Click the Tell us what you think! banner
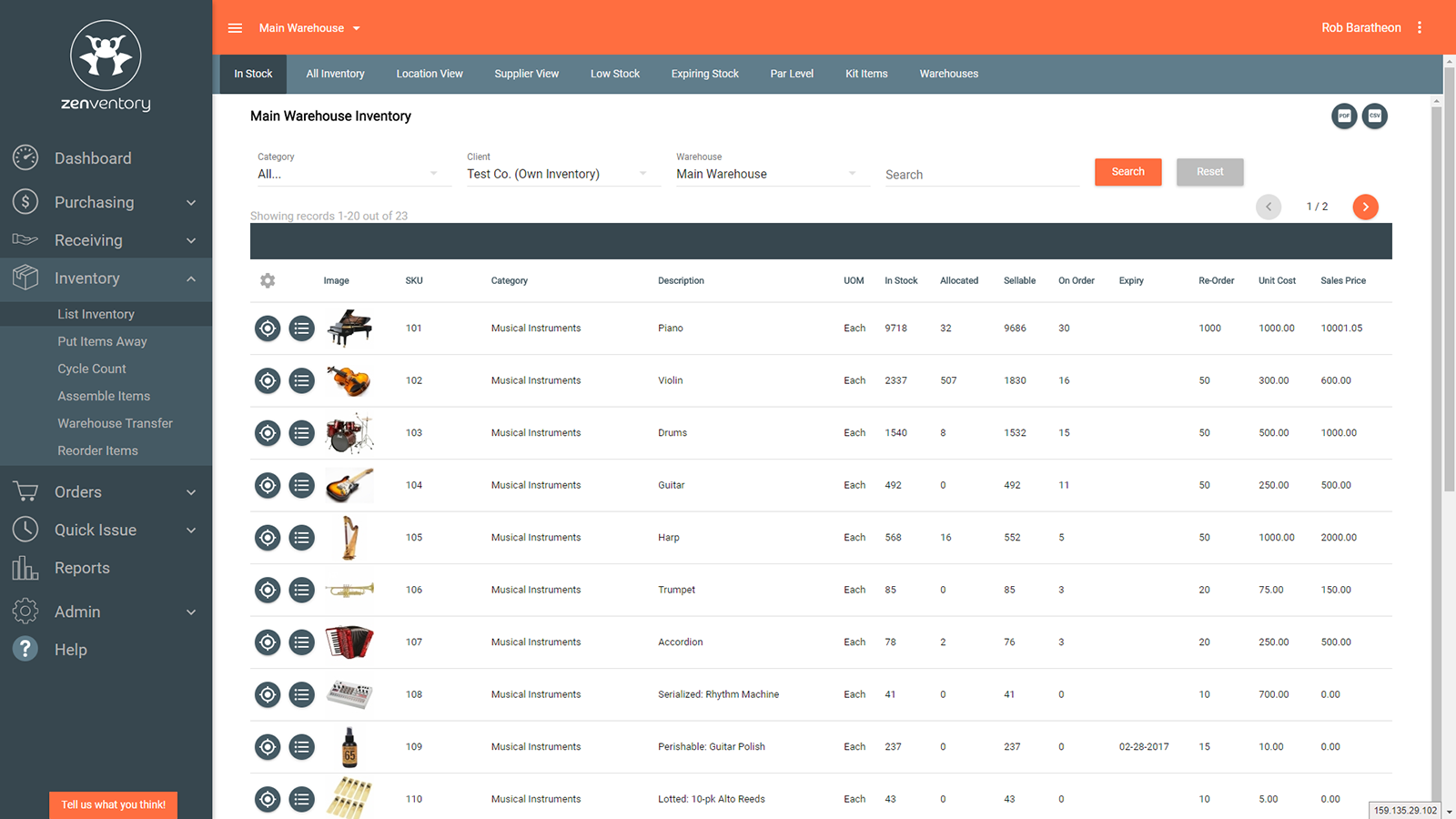 [x=112, y=804]
